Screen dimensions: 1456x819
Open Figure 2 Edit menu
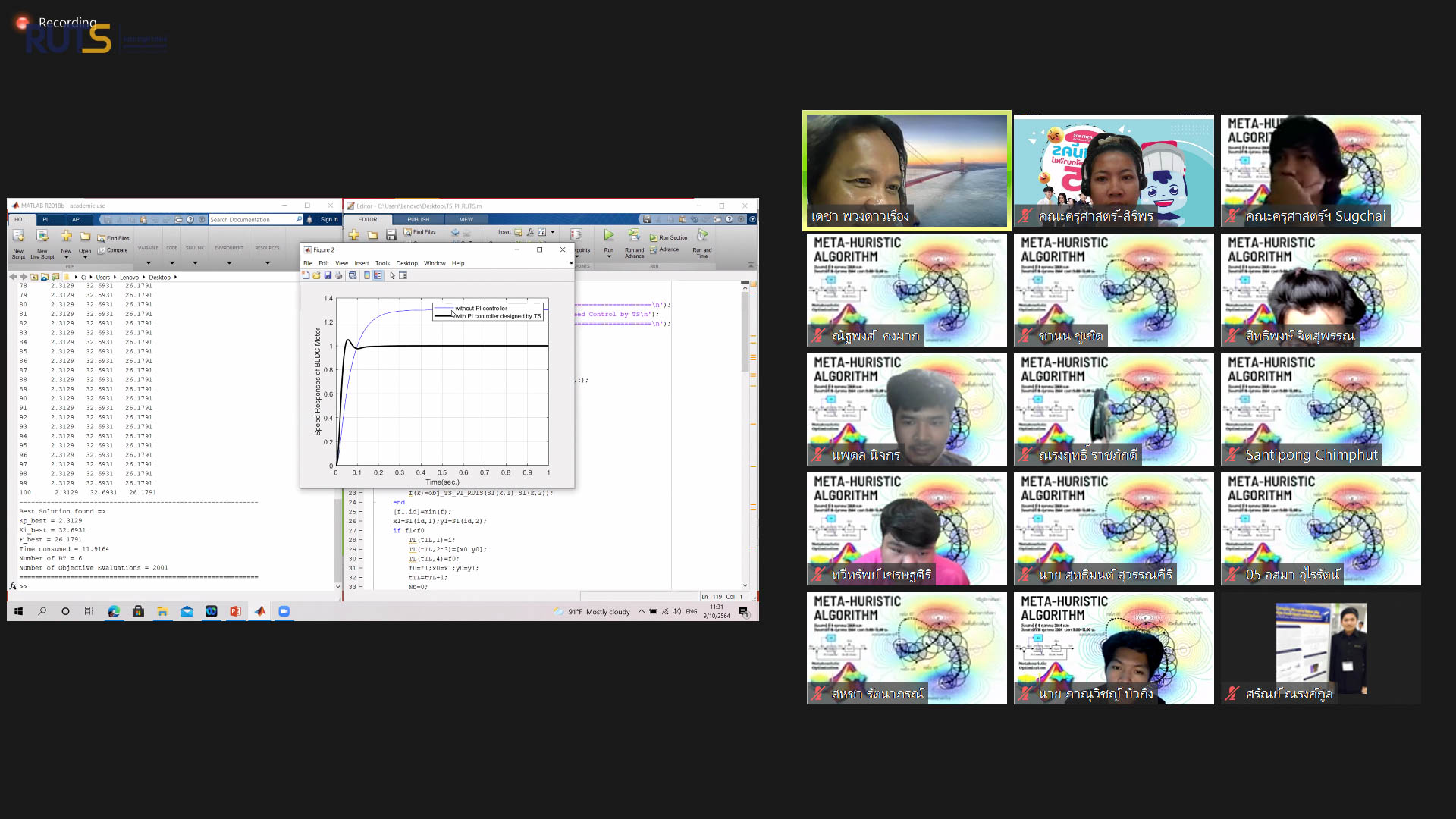click(324, 263)
